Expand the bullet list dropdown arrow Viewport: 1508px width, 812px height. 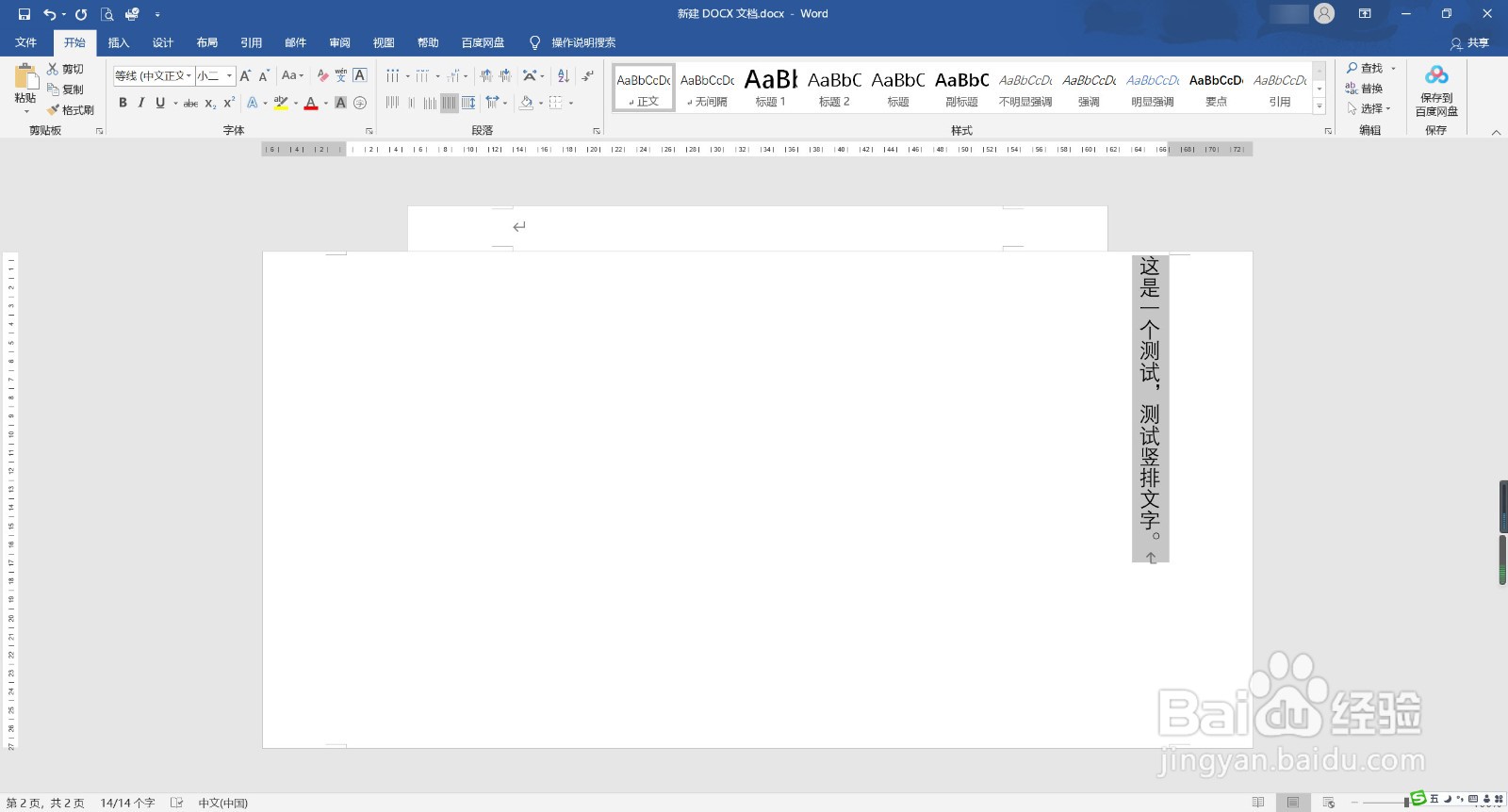tap(408, 76)
